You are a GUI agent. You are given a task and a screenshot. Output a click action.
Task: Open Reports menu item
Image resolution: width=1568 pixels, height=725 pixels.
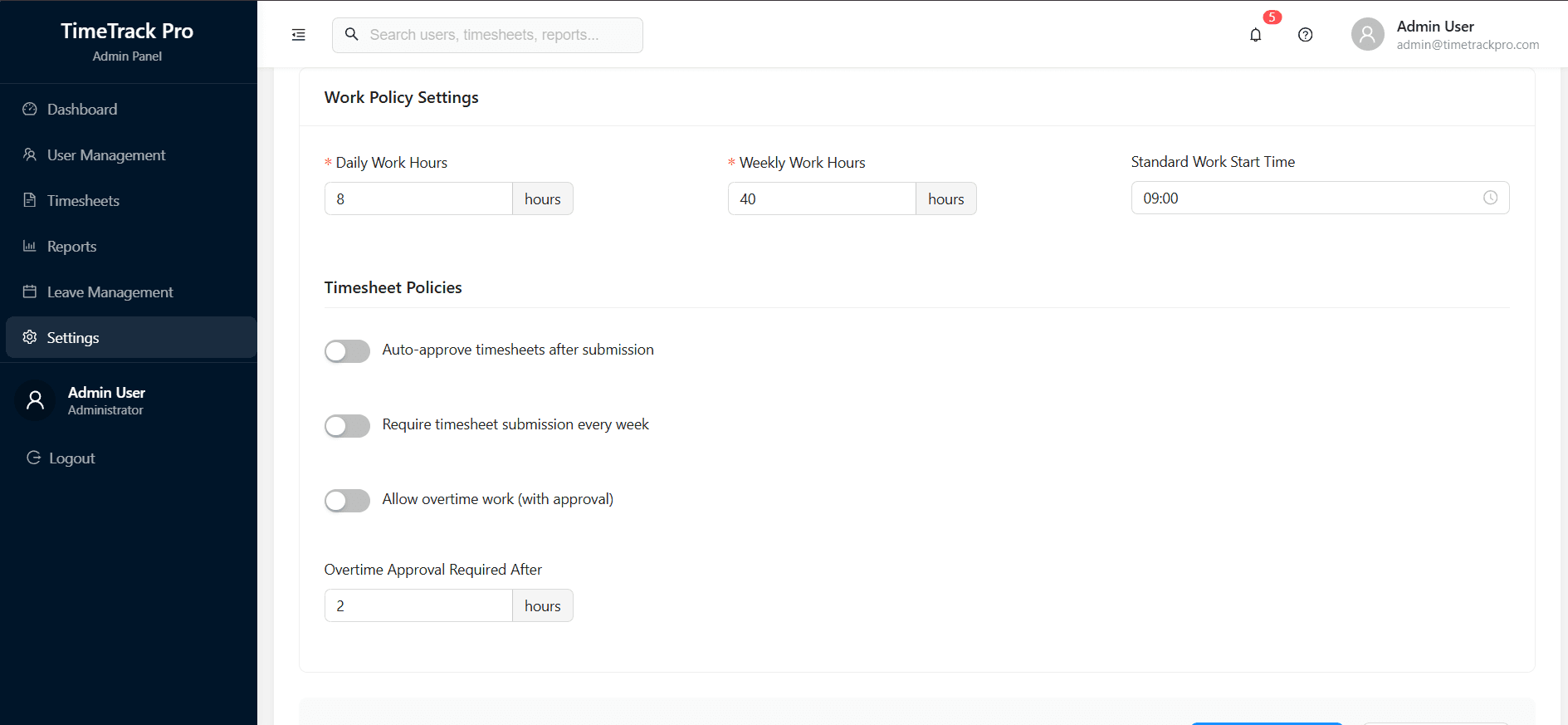(131, 246)
